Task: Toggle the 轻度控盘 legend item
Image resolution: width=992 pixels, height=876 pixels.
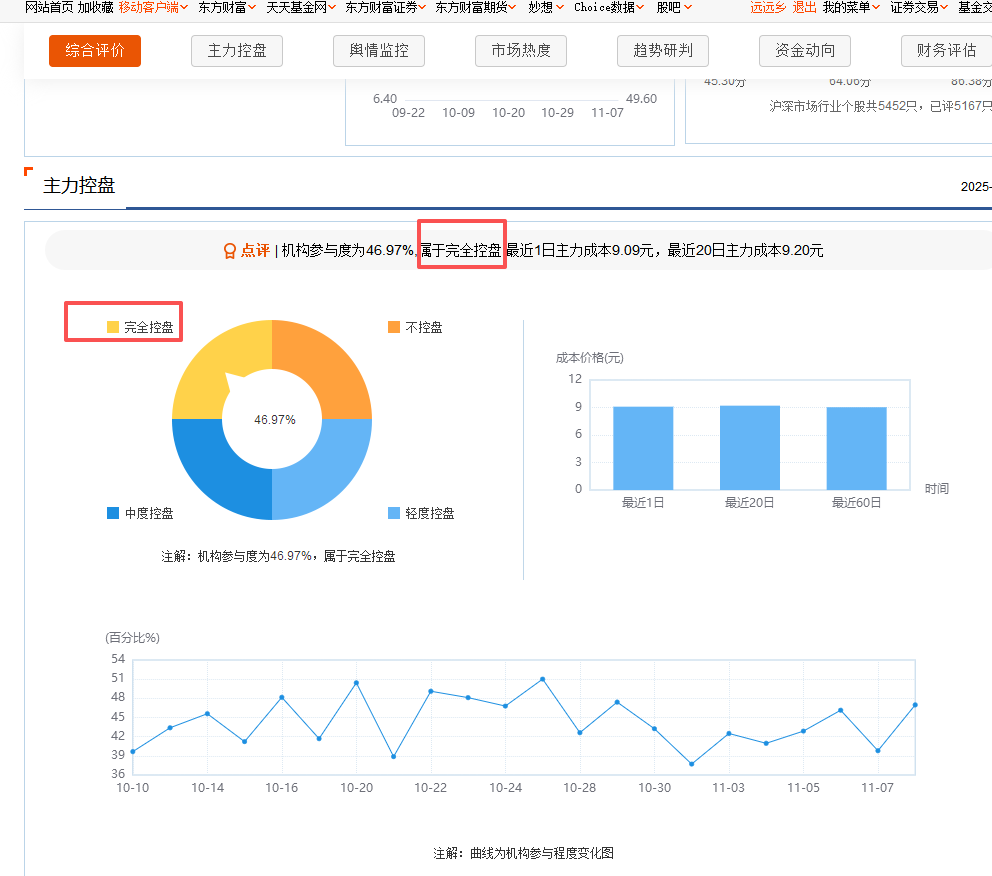Action: (421, 513)
